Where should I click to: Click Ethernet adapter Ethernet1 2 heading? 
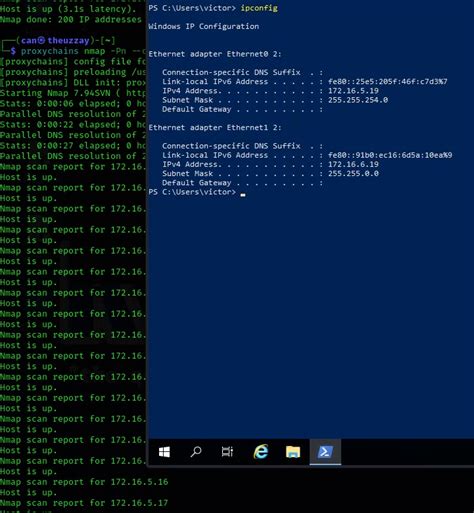coord(215,128)
